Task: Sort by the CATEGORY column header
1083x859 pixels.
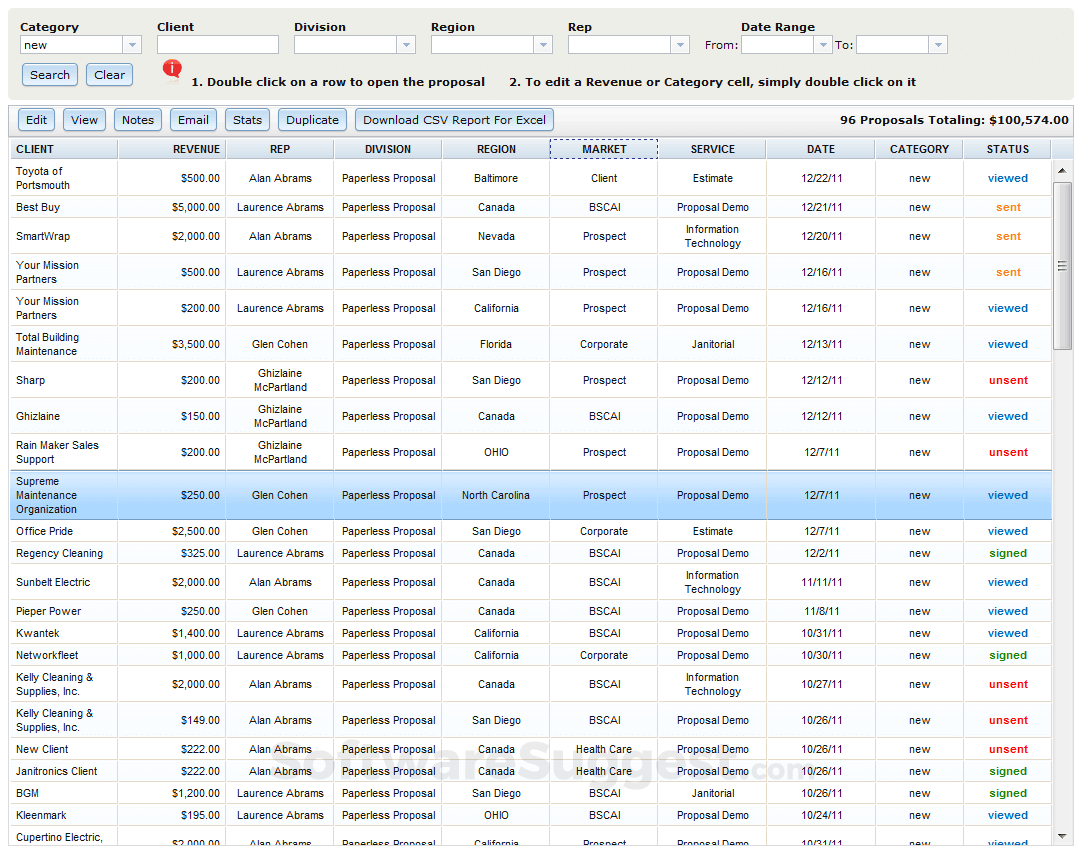Action: coord(919,149)
